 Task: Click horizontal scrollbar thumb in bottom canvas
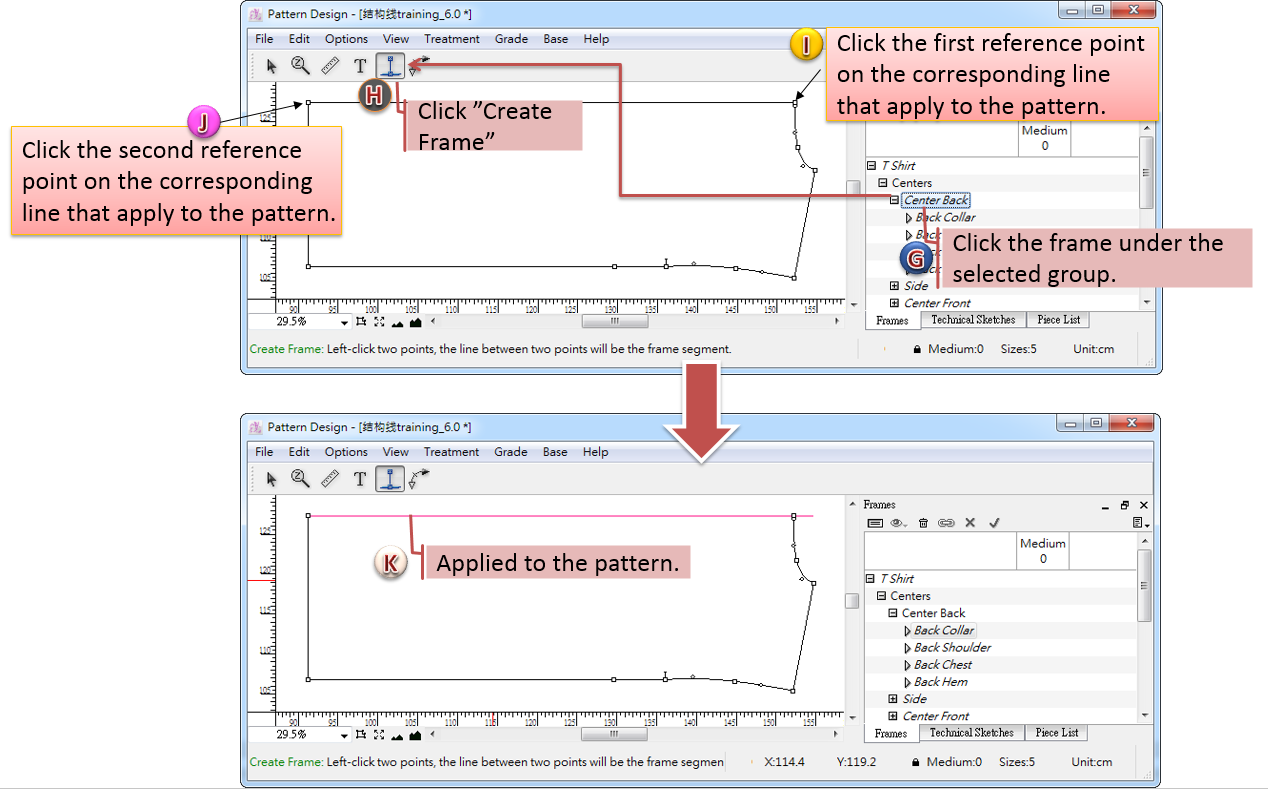click(614, 735)
